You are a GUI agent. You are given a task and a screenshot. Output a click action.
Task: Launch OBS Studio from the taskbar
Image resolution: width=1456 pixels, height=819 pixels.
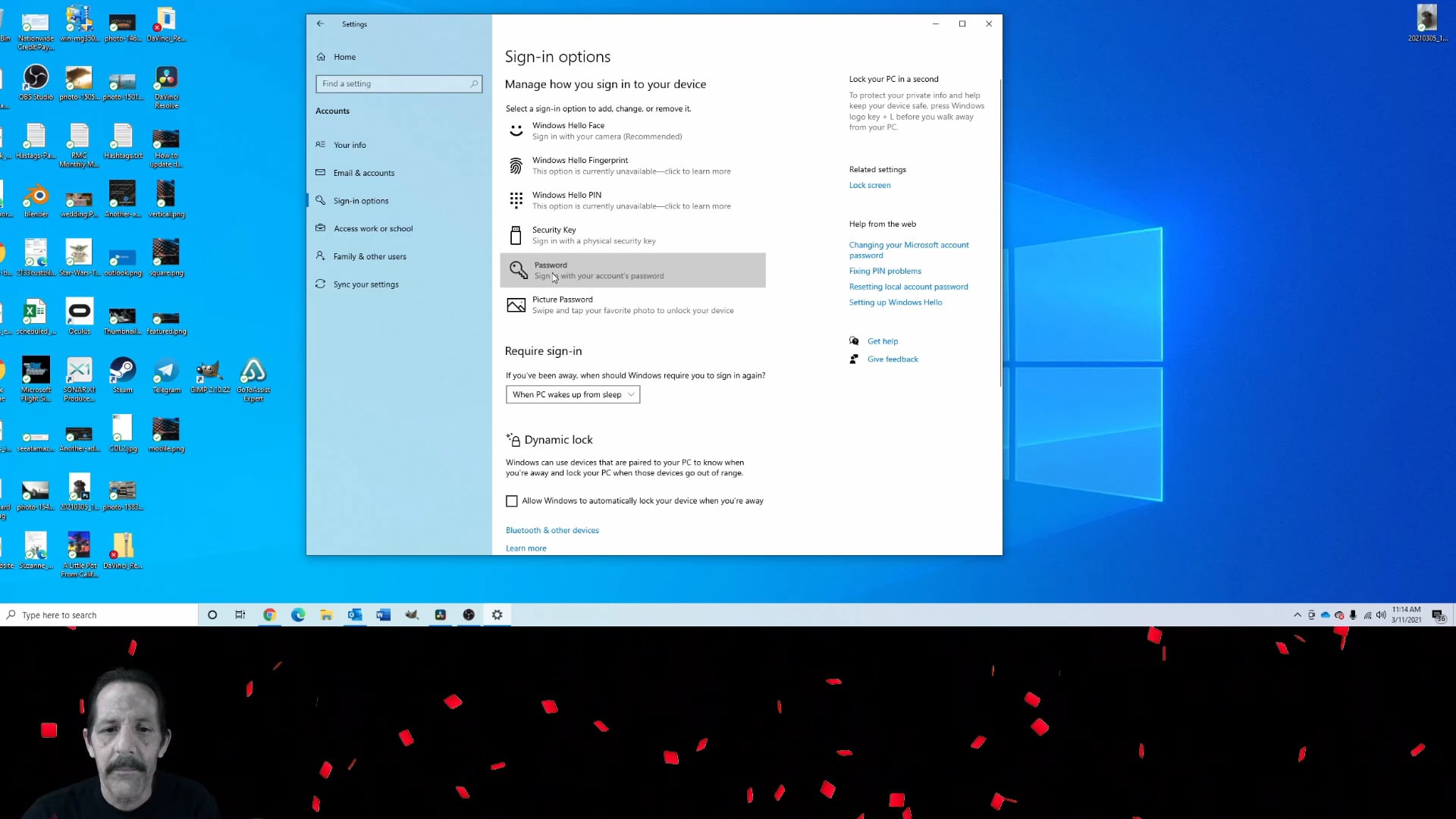tap(469, 614)
